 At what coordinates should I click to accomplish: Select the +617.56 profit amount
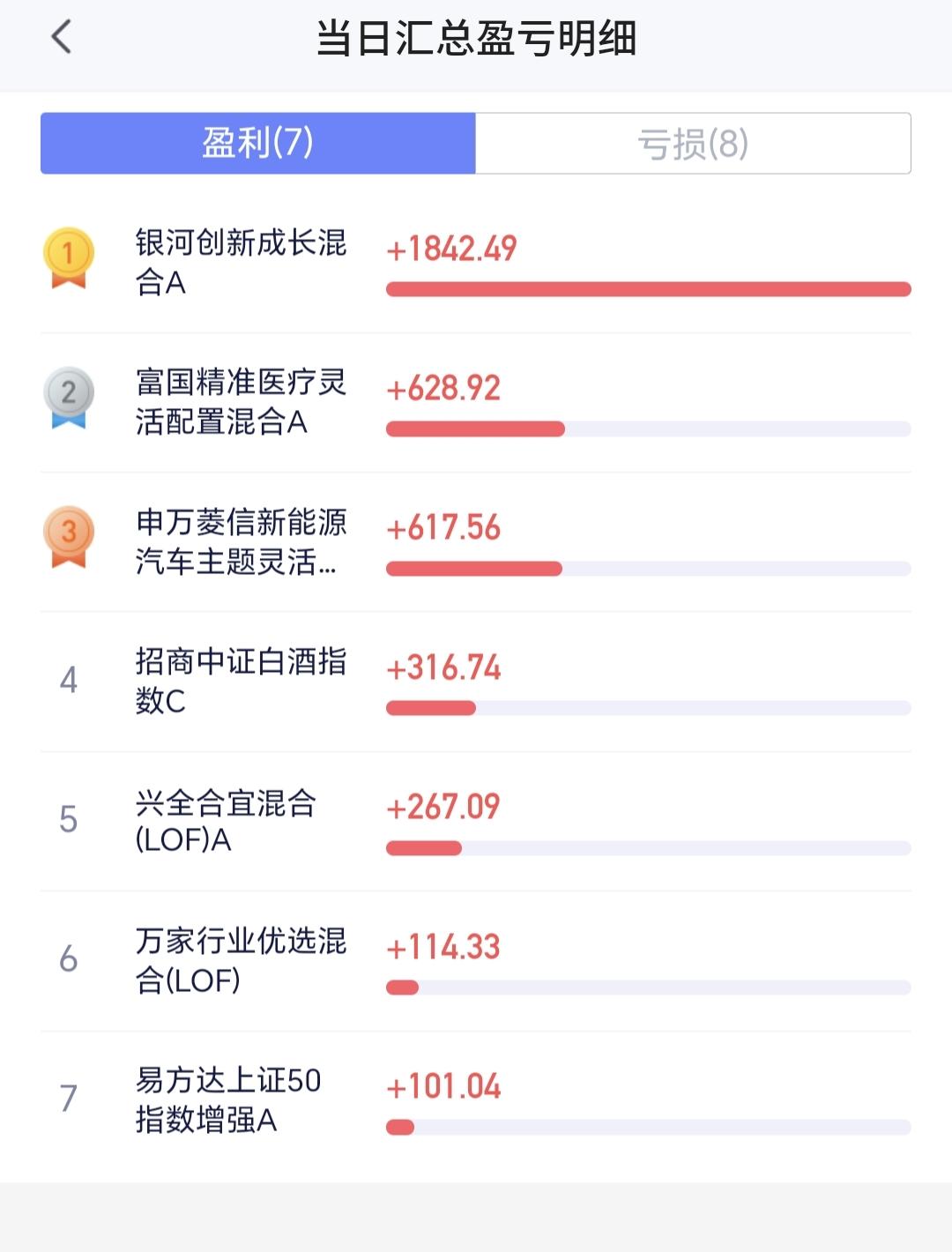(443, 528)
